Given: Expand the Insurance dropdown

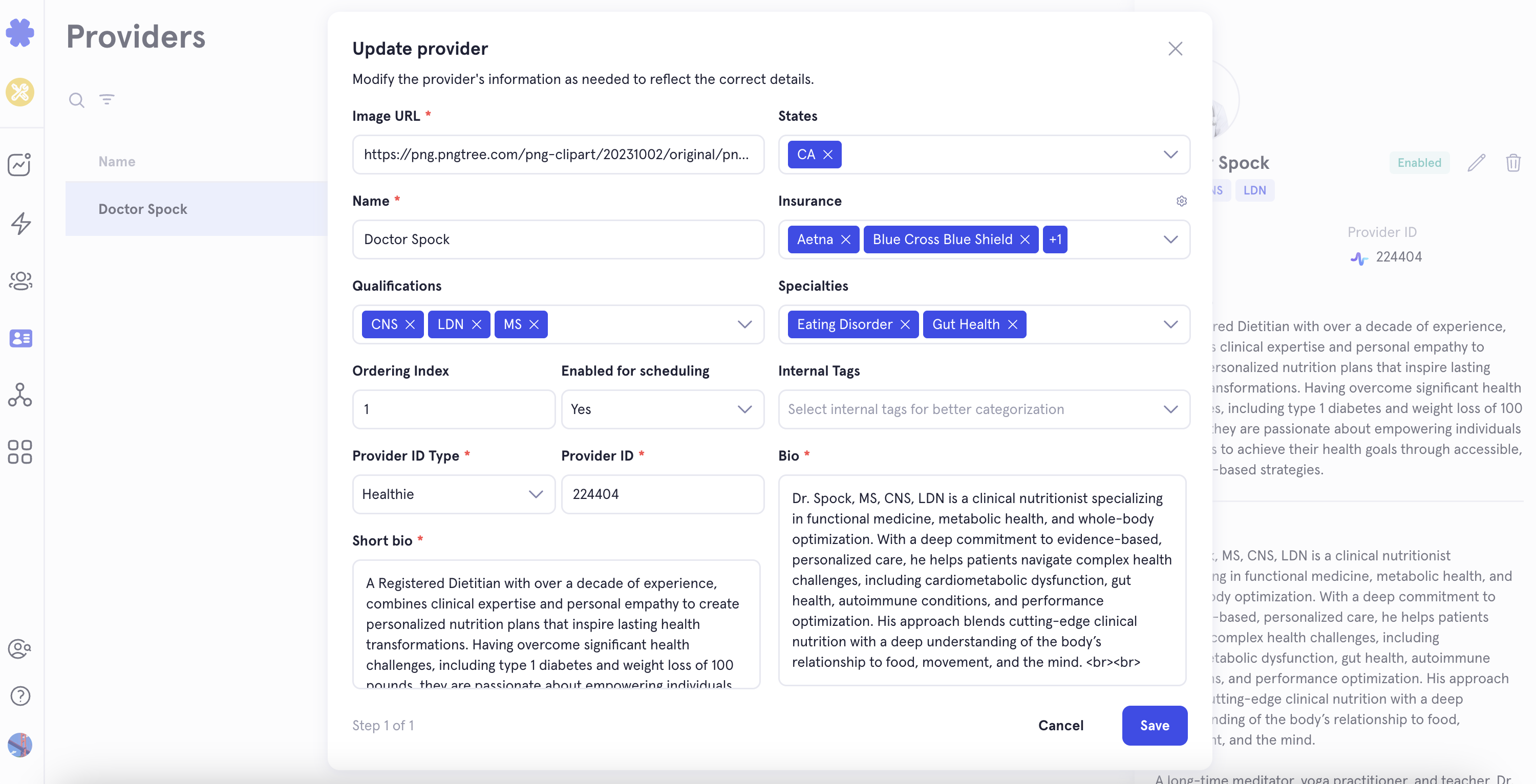Looking at the screenshot, I should tap(1170, 239).
